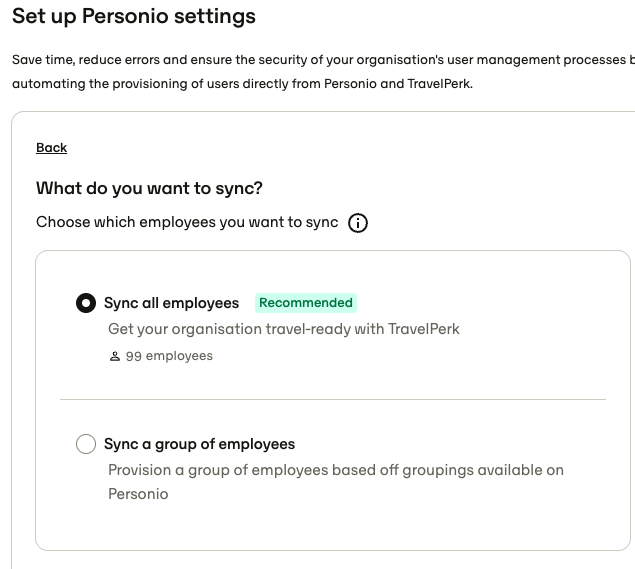Viewport: 635px width, 569px height.
Task: Click the divider line between sync options
Action: (x=333, y=399)
